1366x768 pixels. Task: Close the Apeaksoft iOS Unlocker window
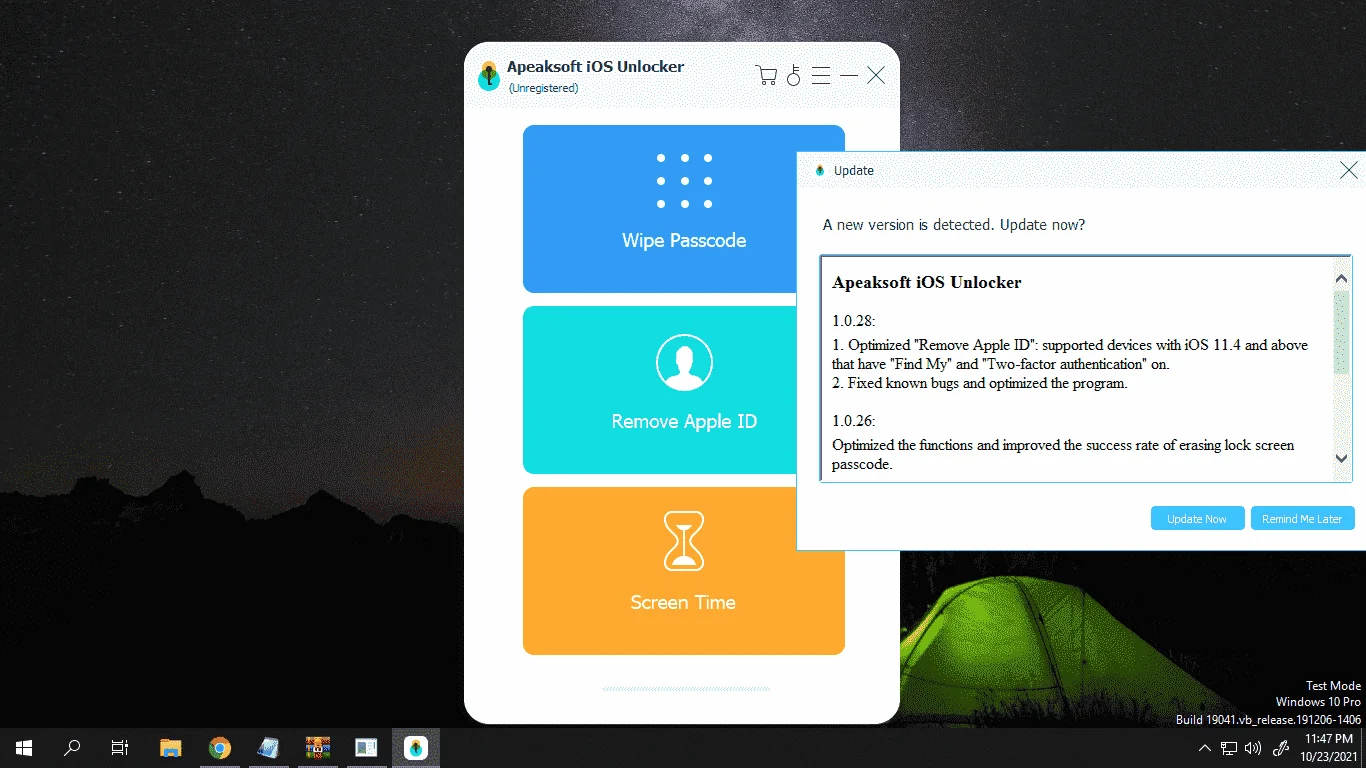[876, 75]
